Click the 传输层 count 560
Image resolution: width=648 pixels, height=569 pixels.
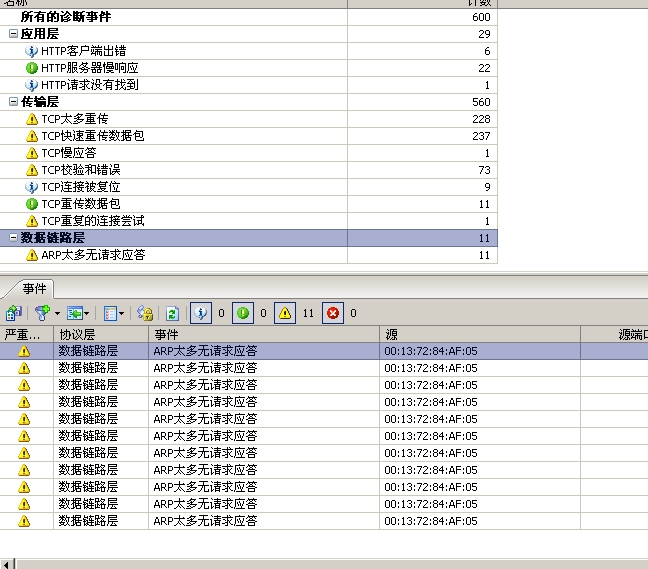(x=481, y=102)
